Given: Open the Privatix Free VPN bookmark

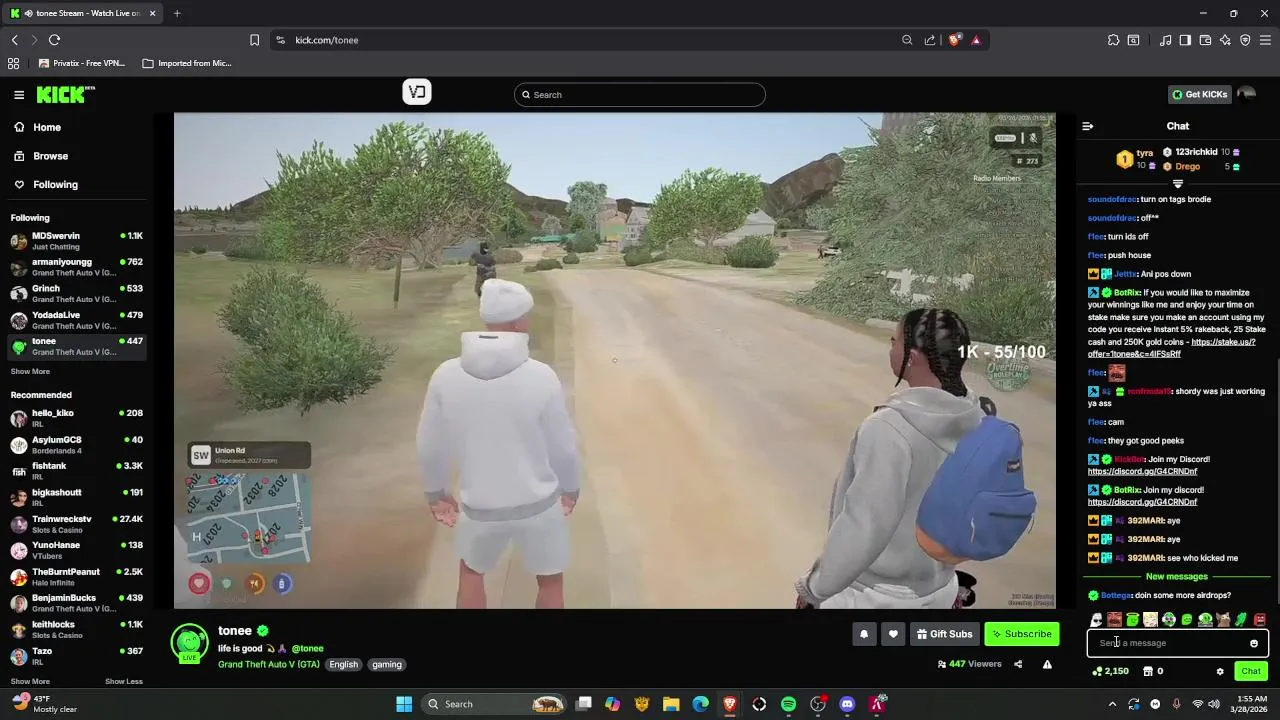Looking at the screenshot, I should (x=82, y=63).
